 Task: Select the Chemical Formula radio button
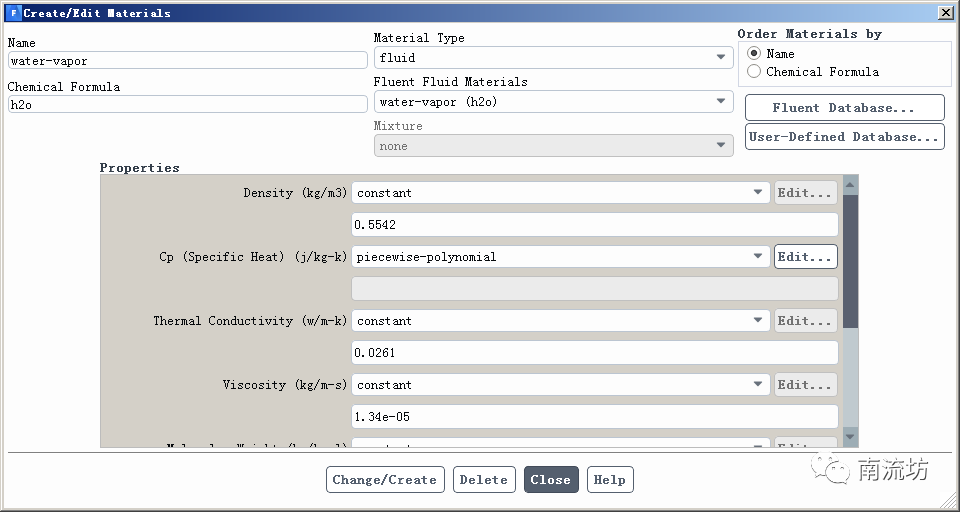(754, 72)
